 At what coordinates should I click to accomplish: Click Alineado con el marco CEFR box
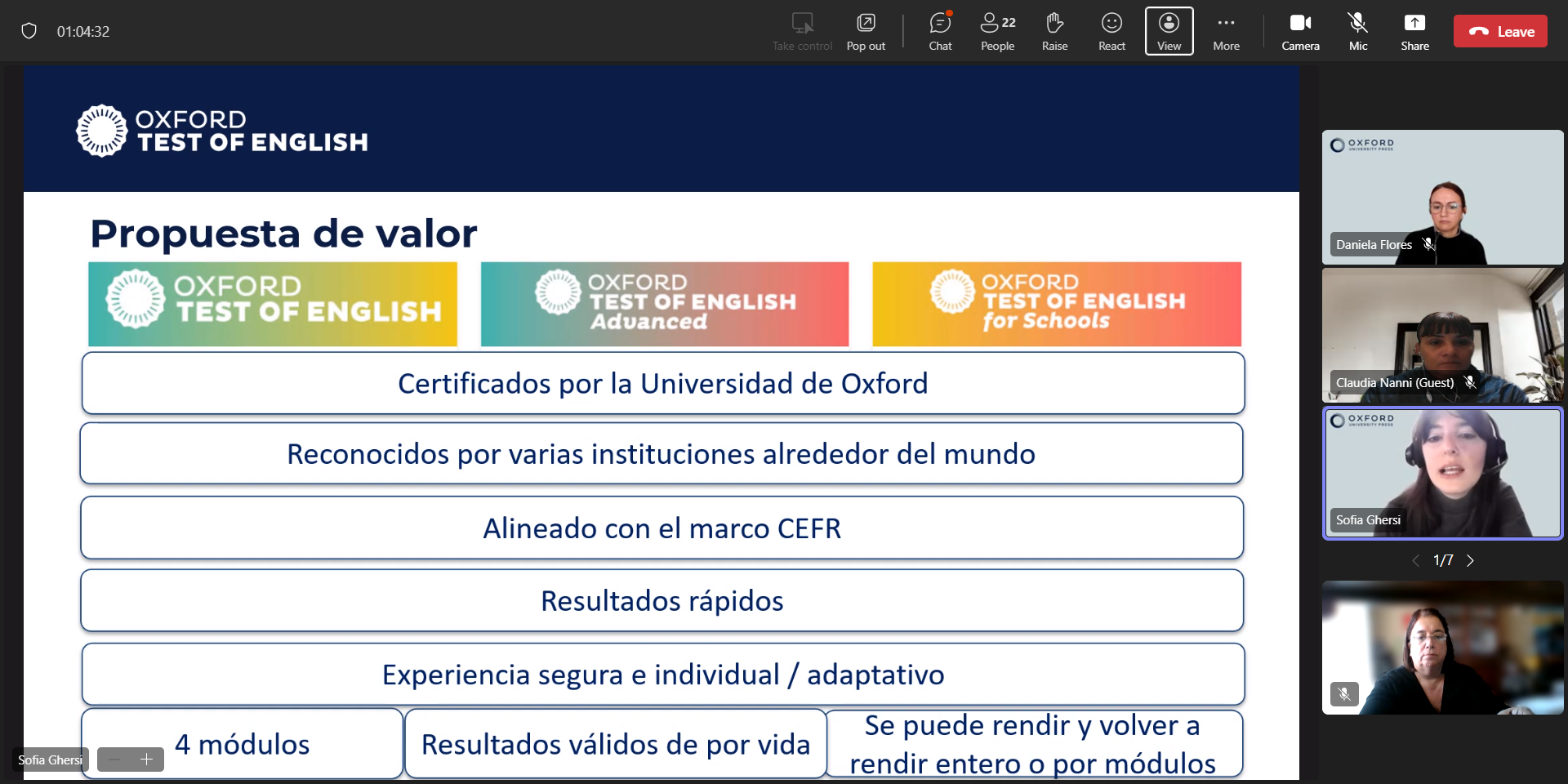coord(661,528)
